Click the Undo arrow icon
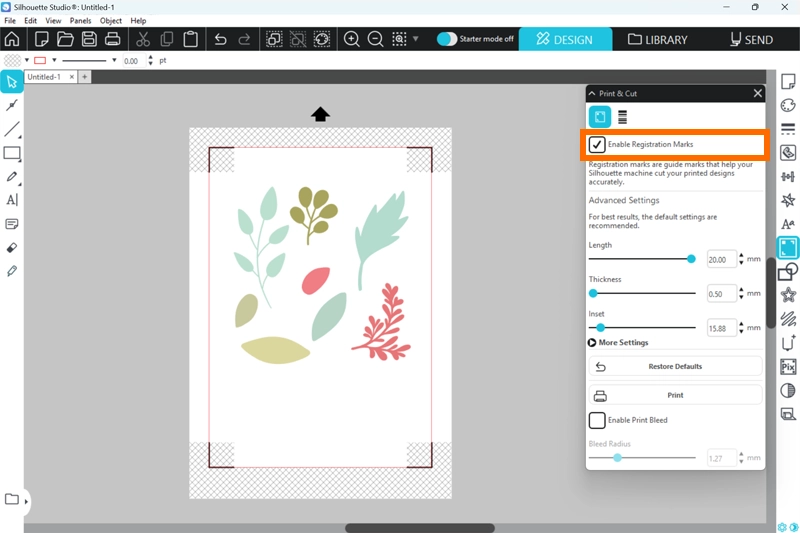The height and width of the screenshot is (533, 800). tap(220, 39)
